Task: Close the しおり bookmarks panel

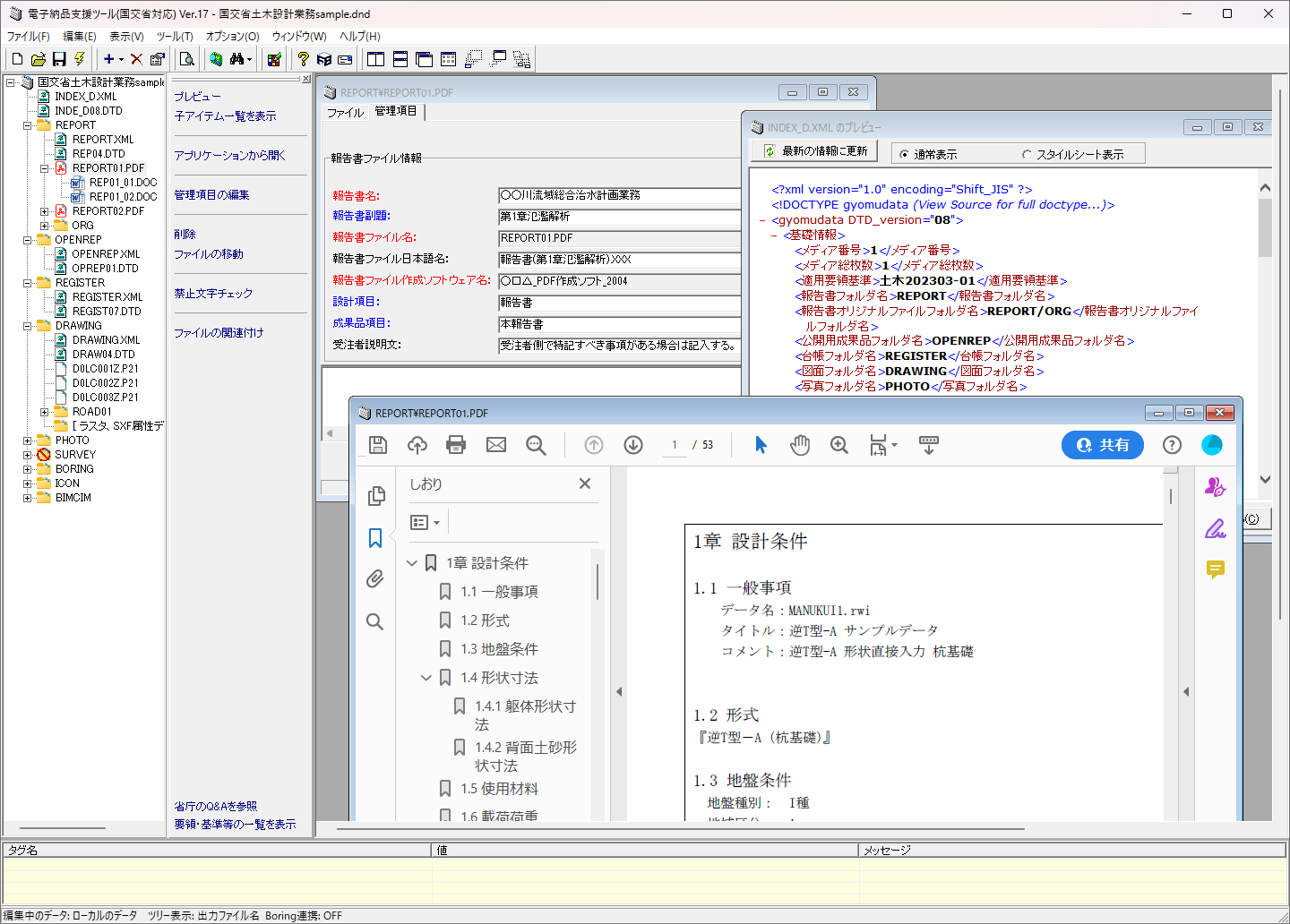Action: tap(585, 483)
